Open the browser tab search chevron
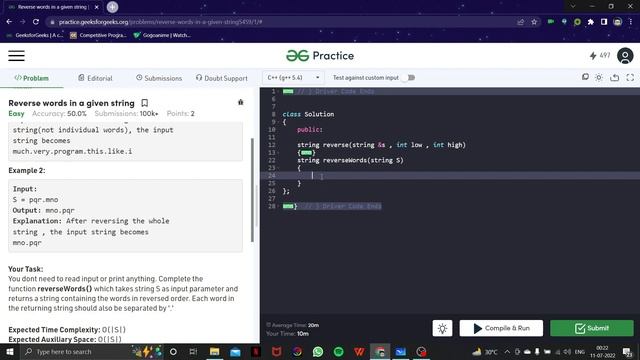 [x=573, y=6]
